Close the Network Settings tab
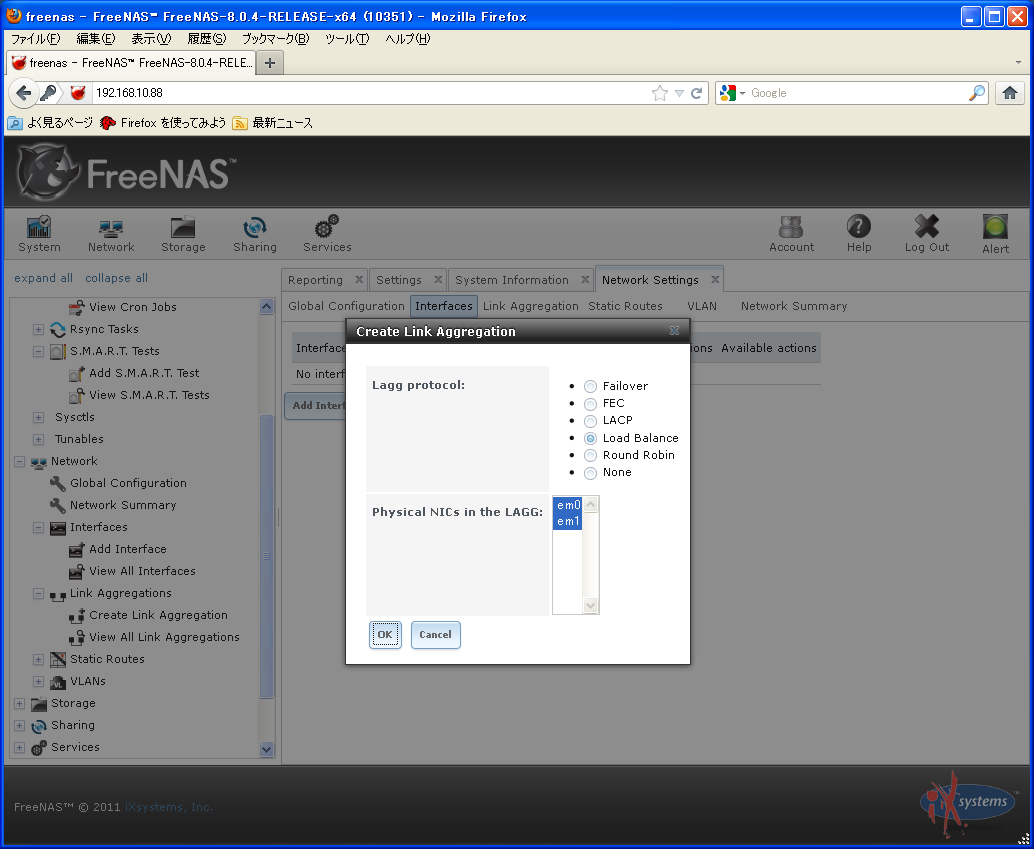The width and height of the screenshot is (1034, 849). [715, 279]
